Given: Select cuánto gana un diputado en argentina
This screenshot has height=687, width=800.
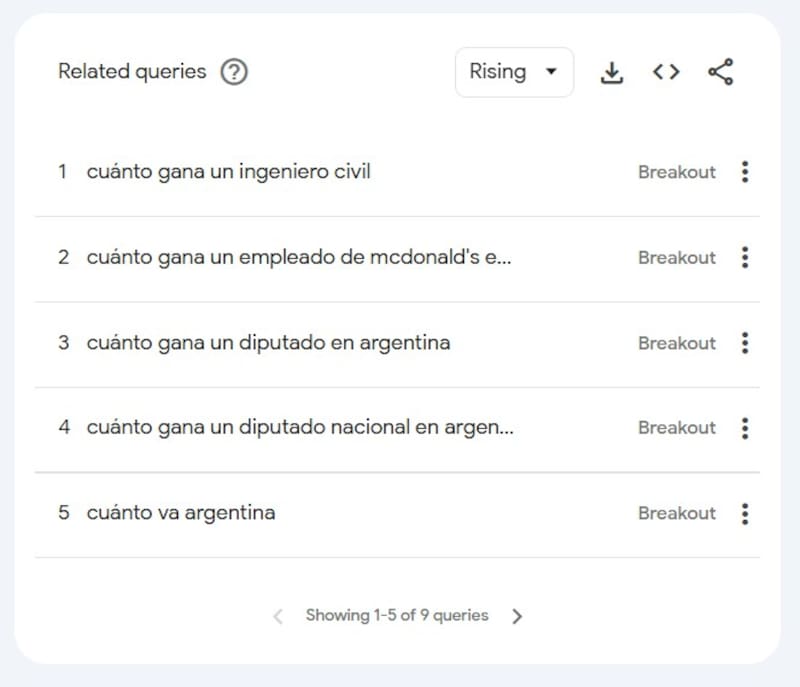Looking at the screenshot, I should pos(268,343).
